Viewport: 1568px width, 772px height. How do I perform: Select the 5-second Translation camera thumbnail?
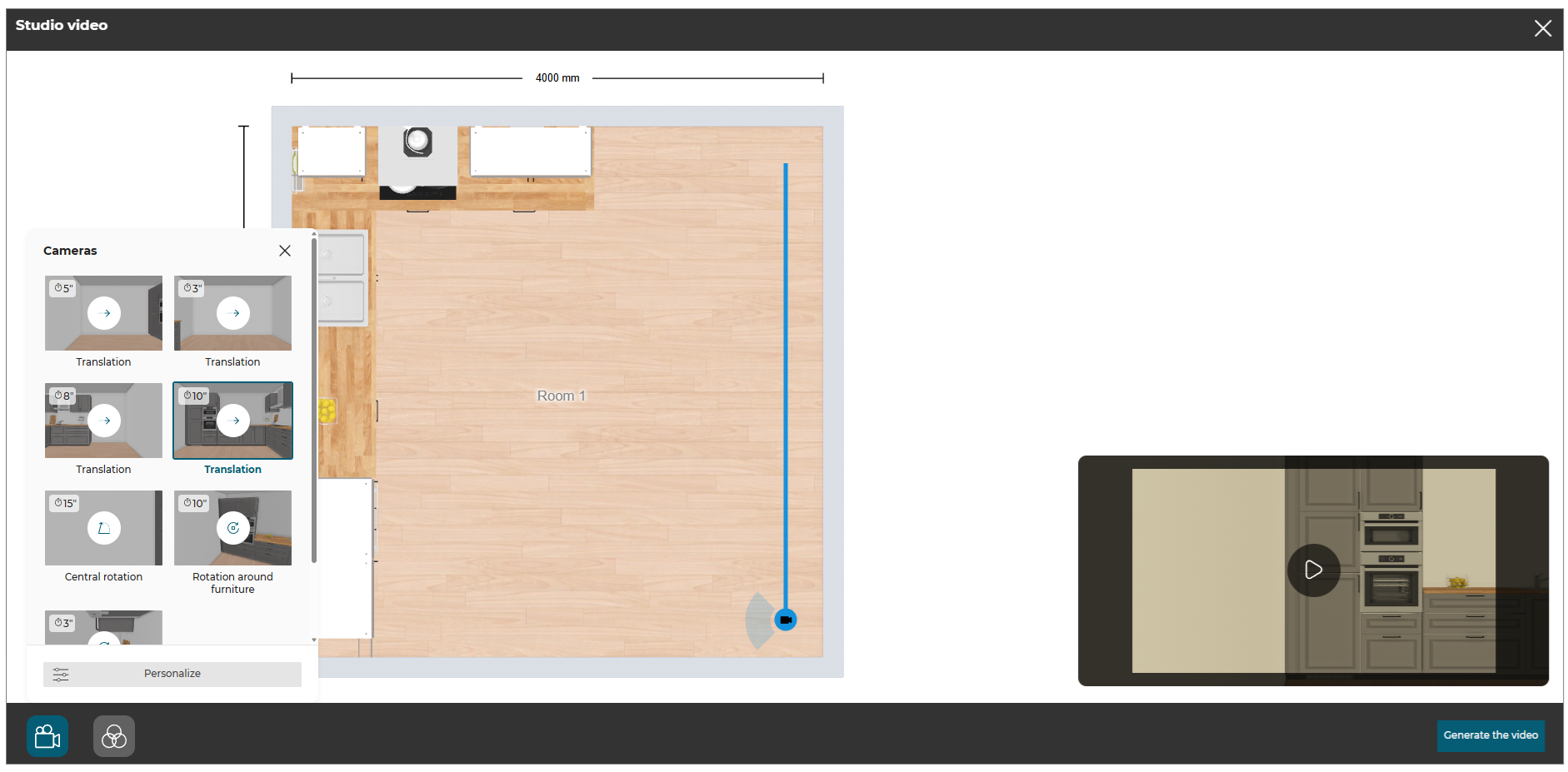(103, 313)
